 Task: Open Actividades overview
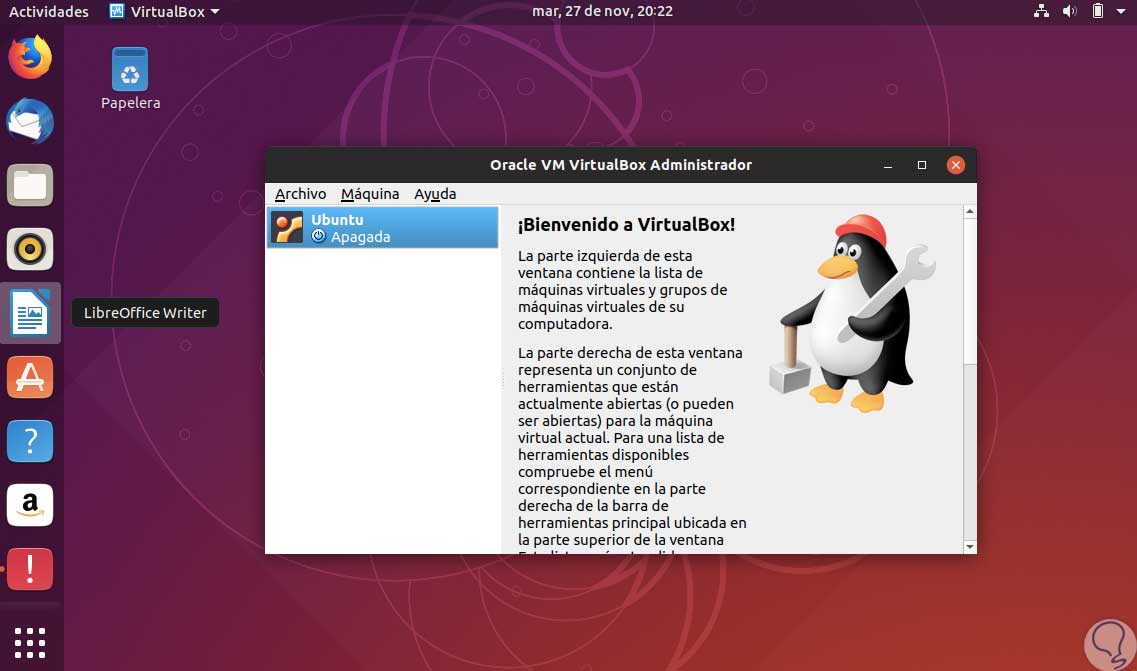[49, 11]
